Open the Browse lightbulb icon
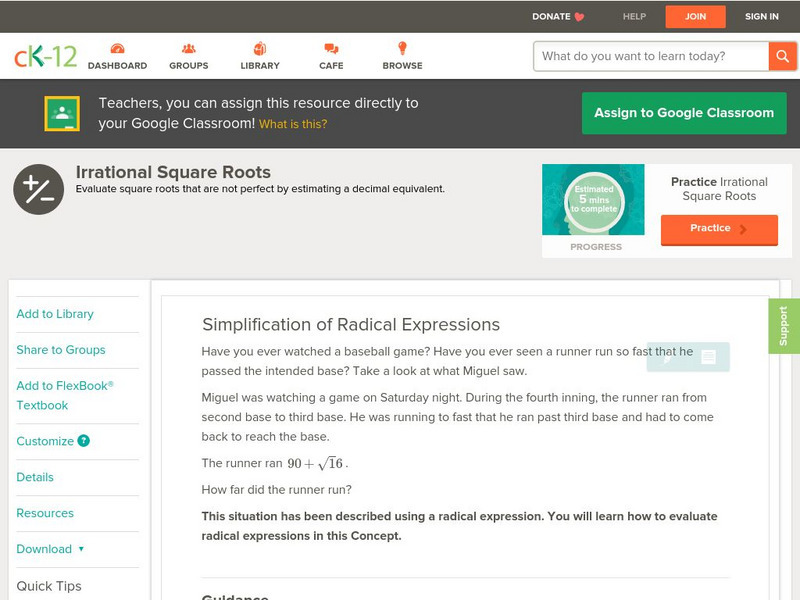The width and height of the screenshot is (800, 600). tap(401, 47)
